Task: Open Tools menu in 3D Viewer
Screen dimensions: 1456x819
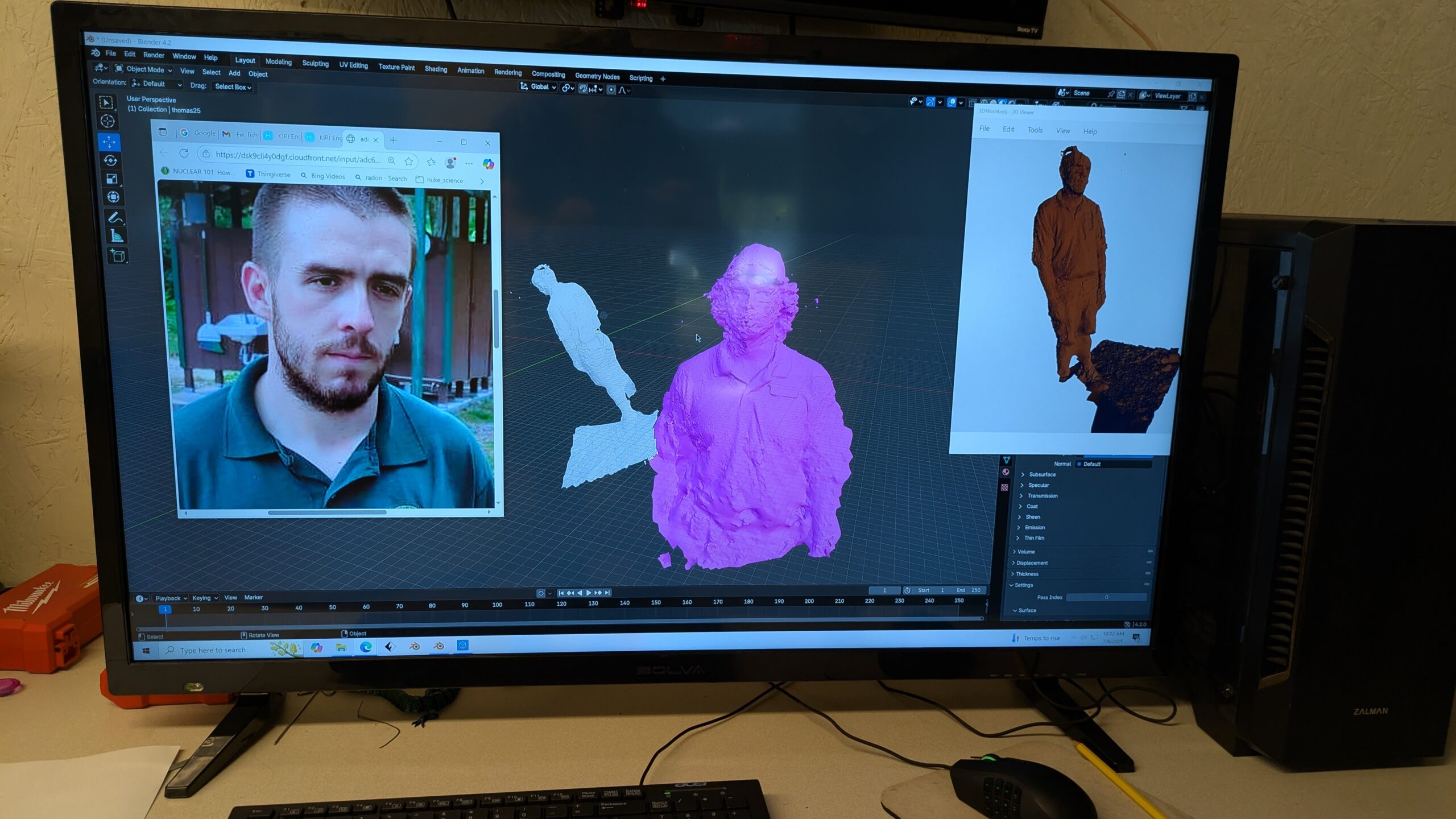Action: click(1035, 130)
